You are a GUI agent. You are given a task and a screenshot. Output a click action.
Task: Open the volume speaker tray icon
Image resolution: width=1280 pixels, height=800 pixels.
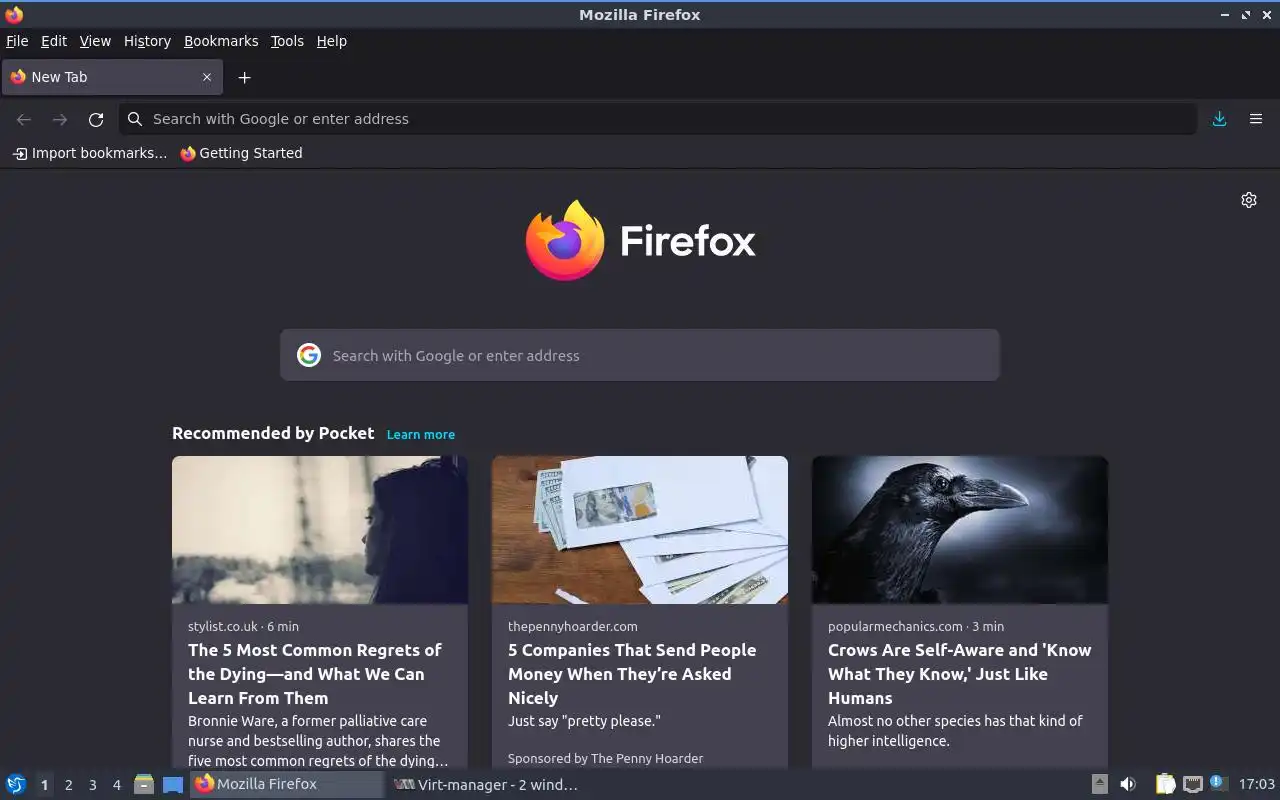coord(1128,784)
